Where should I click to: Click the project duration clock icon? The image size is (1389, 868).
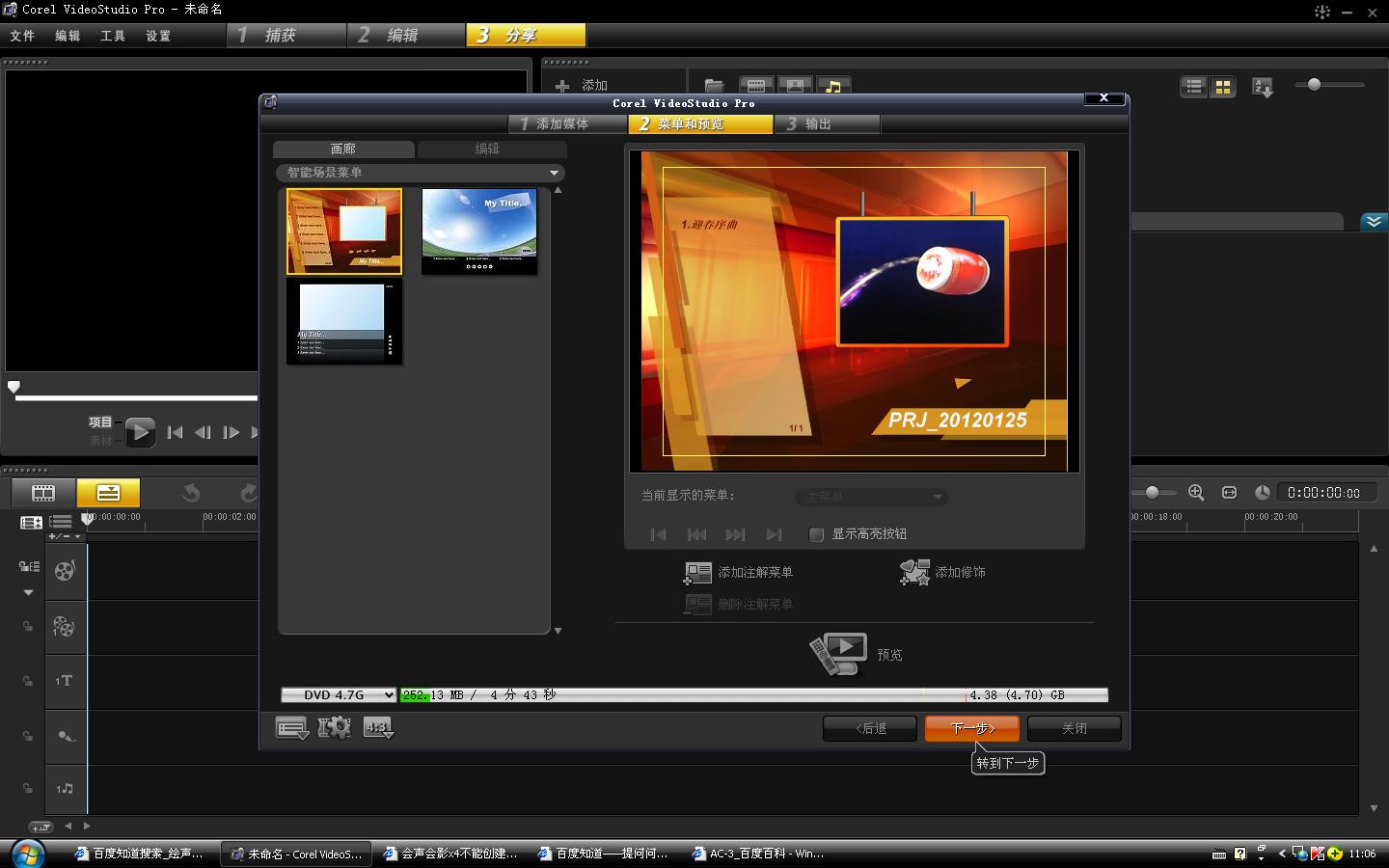pos(1262,493)
